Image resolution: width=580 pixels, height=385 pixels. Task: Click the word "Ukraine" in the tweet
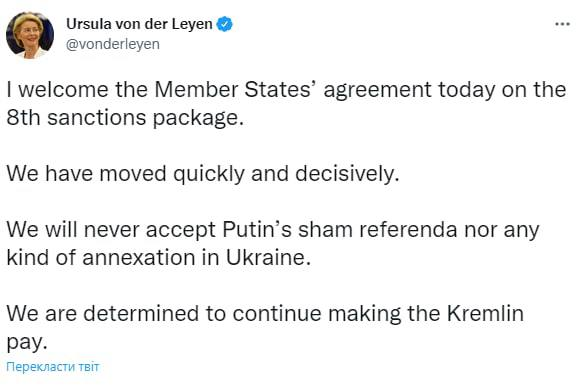(268, 257)
